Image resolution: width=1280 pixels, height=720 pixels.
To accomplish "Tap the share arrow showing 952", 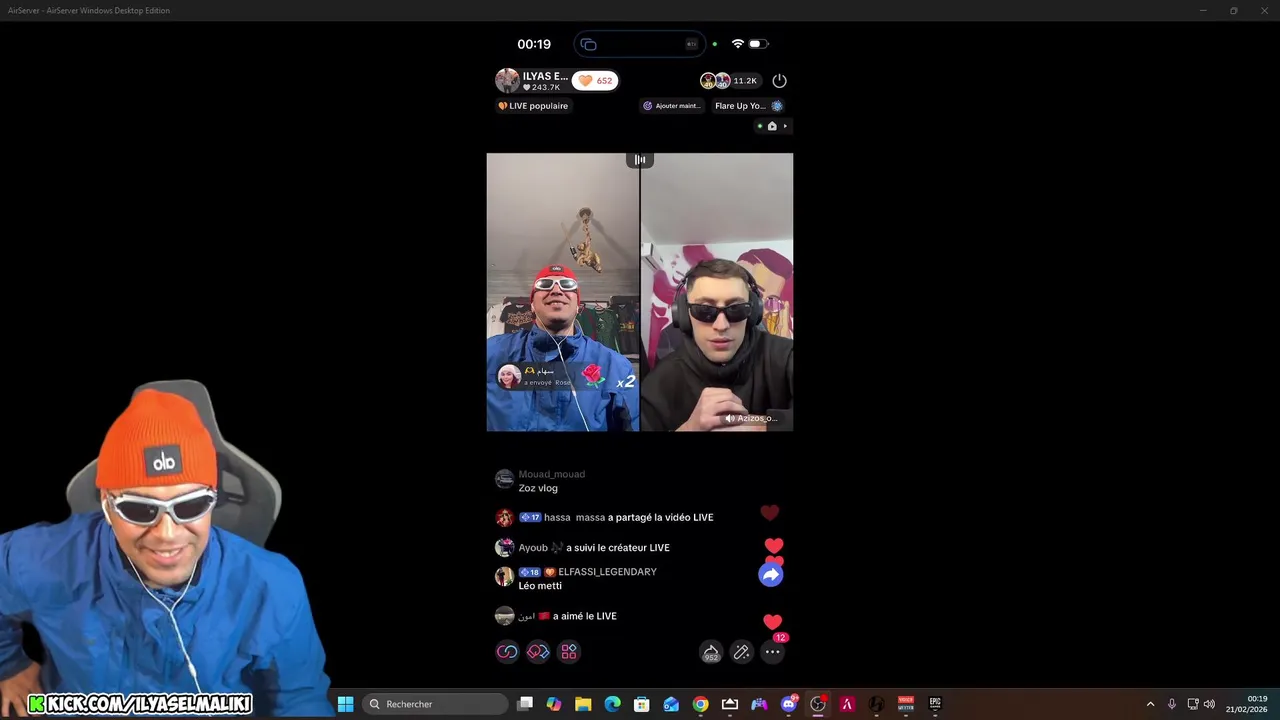I will [711, 652].
